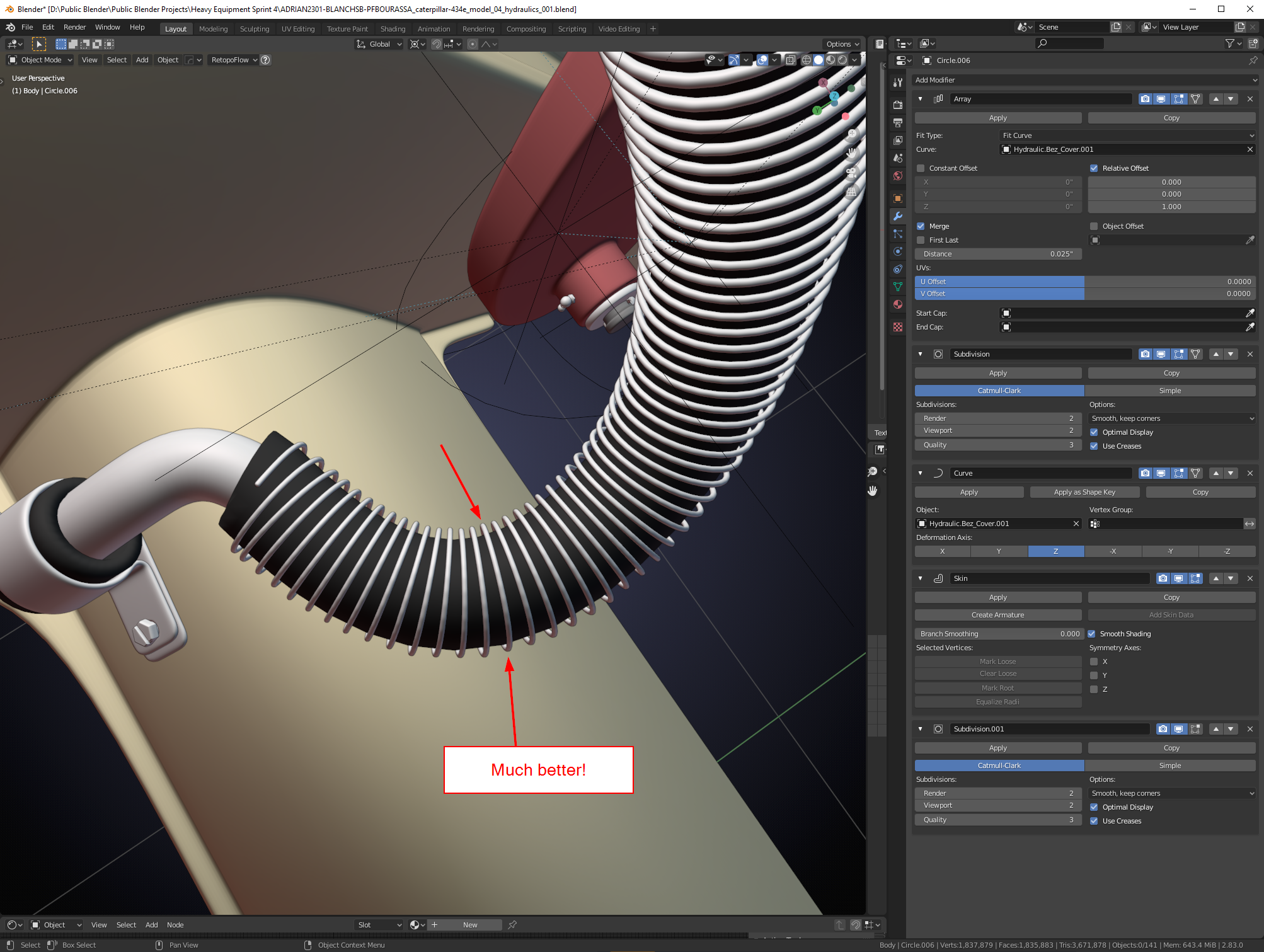Open the Fit Type dropdown
Viewport: 1264px width, 952px height.
1127,135
